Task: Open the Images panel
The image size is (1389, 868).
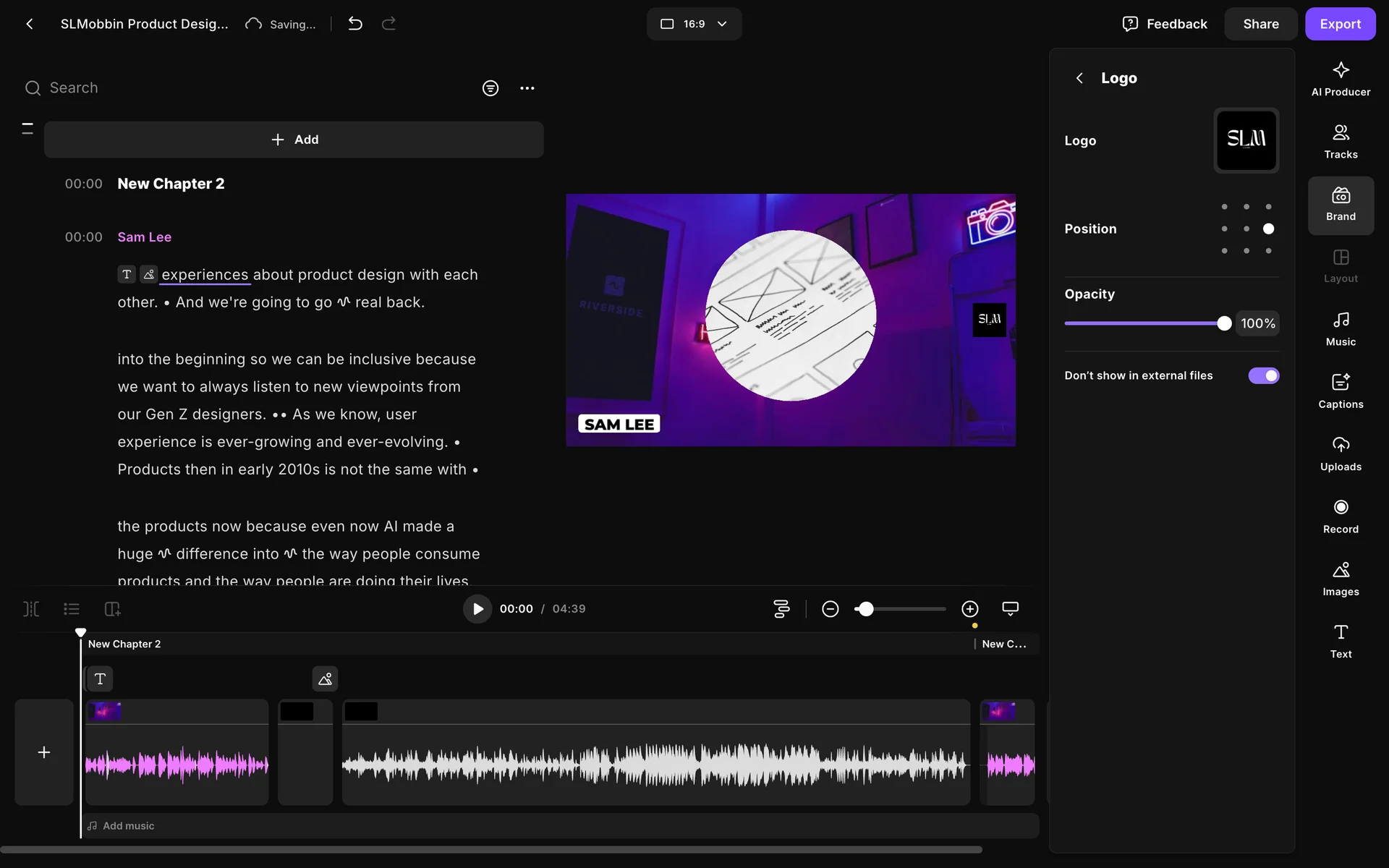Action: [1340, 579]
